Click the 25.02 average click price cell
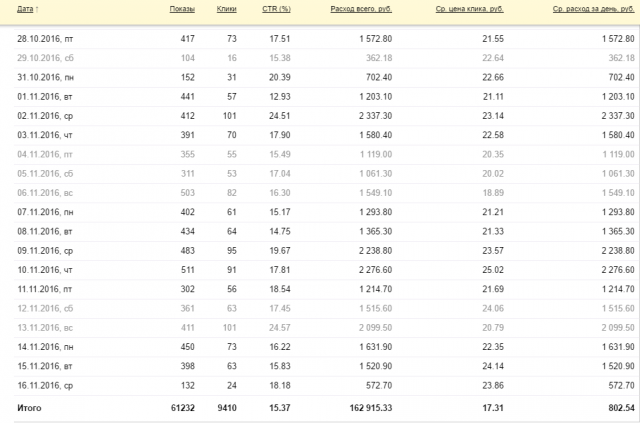This screenshot has width=640, height=423. tap(493, 270)
